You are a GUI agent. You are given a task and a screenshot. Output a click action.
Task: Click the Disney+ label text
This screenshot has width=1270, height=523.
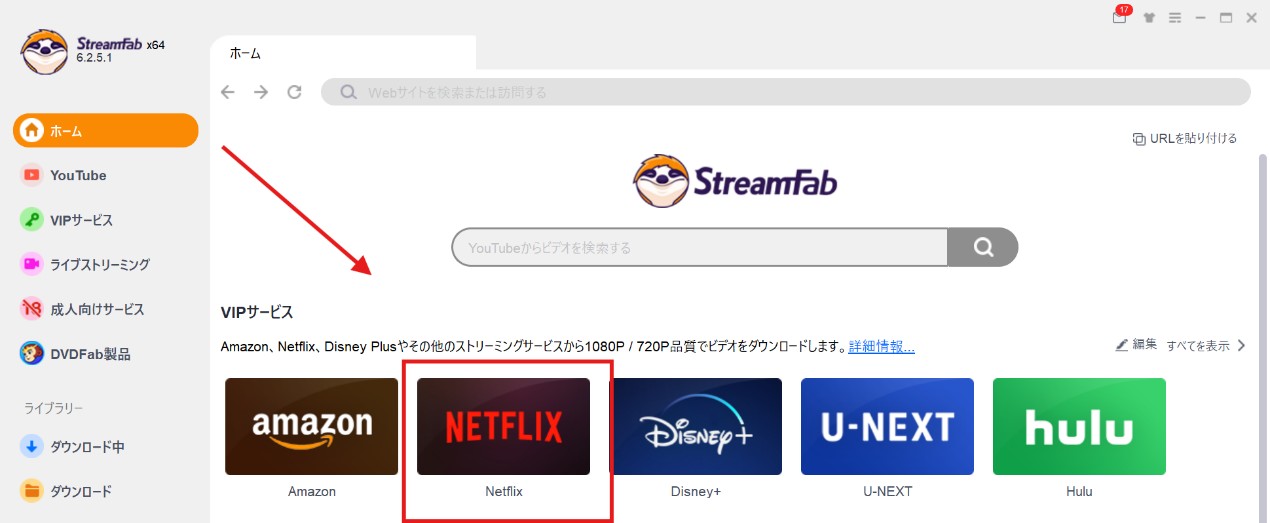point(696,491)
